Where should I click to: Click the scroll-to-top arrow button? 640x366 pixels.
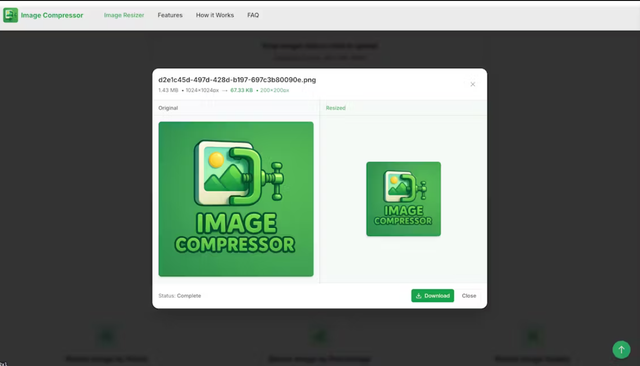621,350
